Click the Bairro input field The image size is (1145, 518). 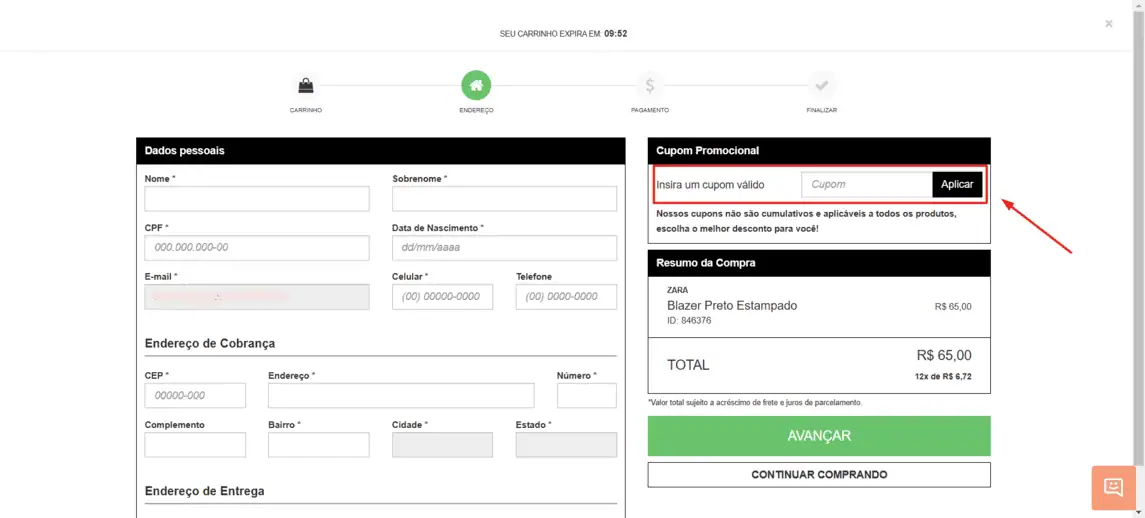click(x=318, y=445)
